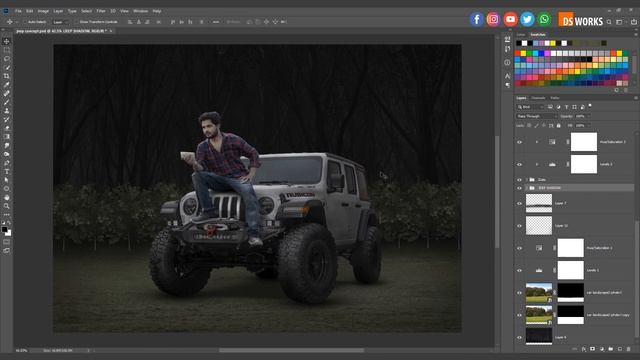Select the Hue/Saturation 2 mask thumbnail
The height and width of the screenshot is (360, 640).
[x=584, y=142]
